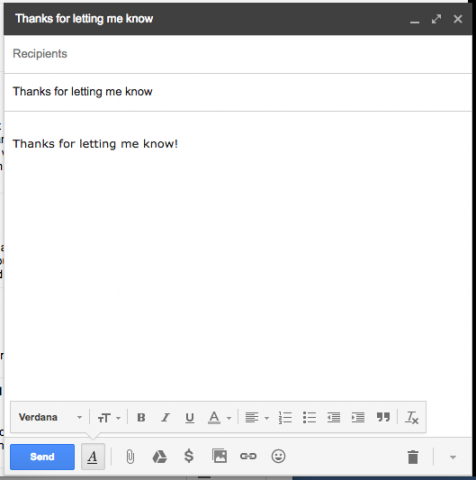This screenshot has width=476, height=480.
Task: Insert a photo using the image icon
Action: pos(219,456)
